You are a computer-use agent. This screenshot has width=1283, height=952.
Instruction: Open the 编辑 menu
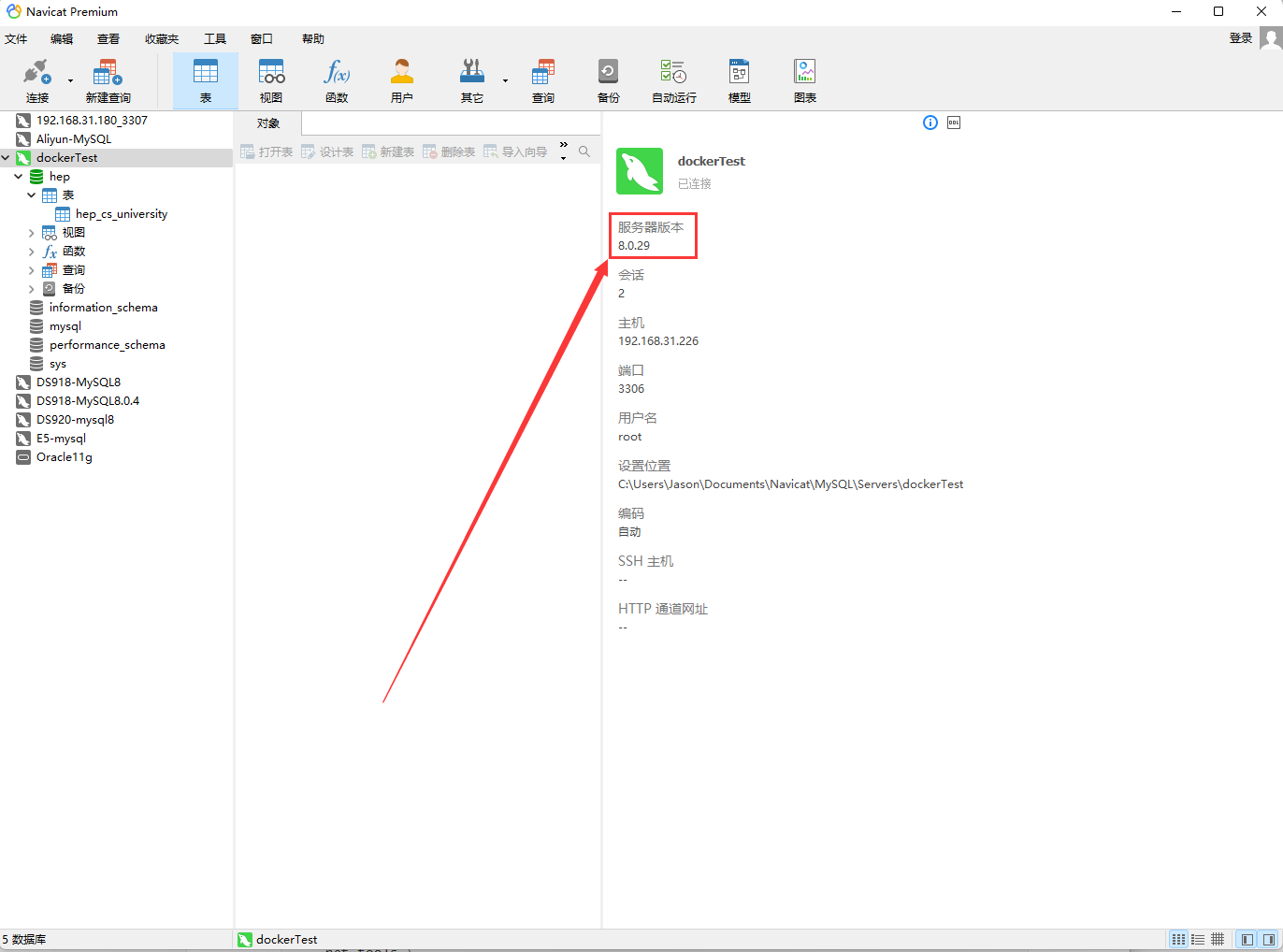tap(62, 39)
